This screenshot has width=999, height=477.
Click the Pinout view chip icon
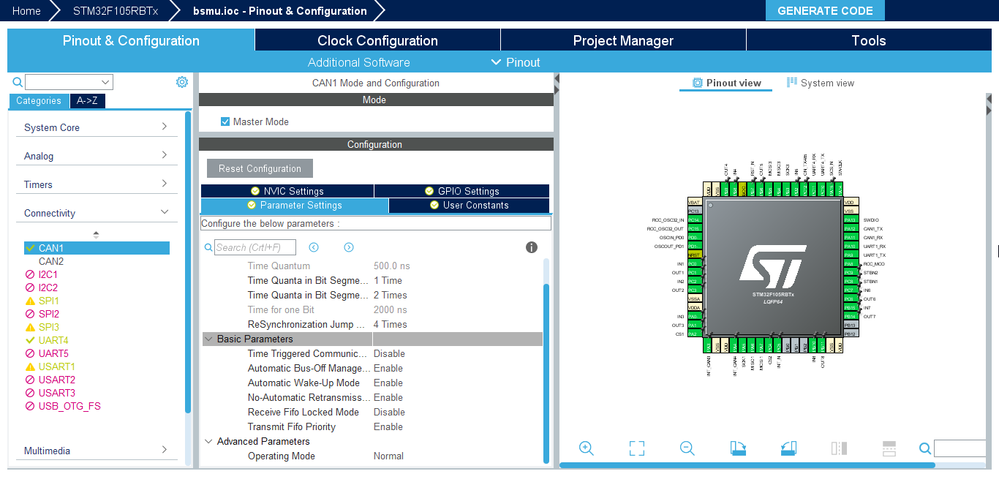[x=698, y=83]
